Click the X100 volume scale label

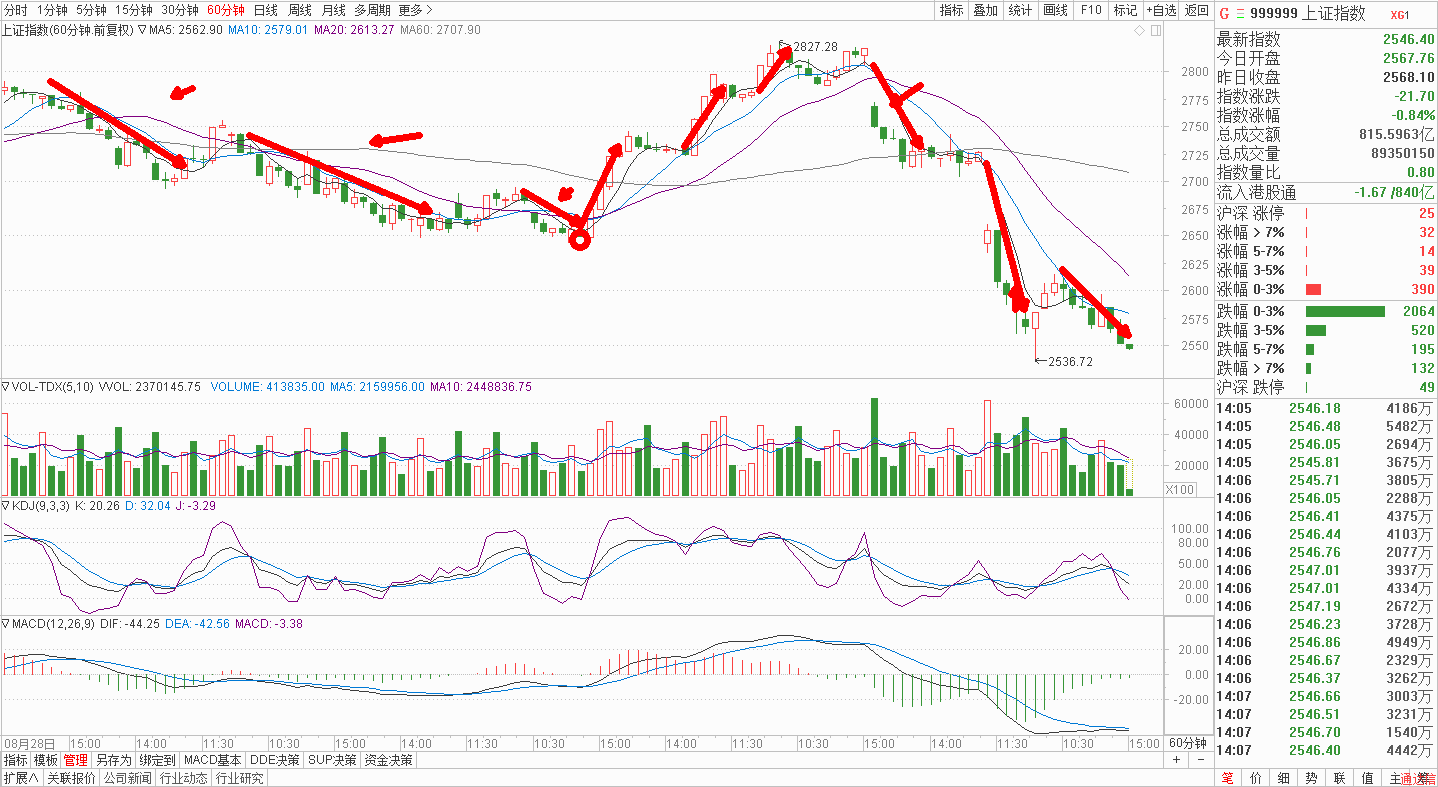(x=1179, y=489)
